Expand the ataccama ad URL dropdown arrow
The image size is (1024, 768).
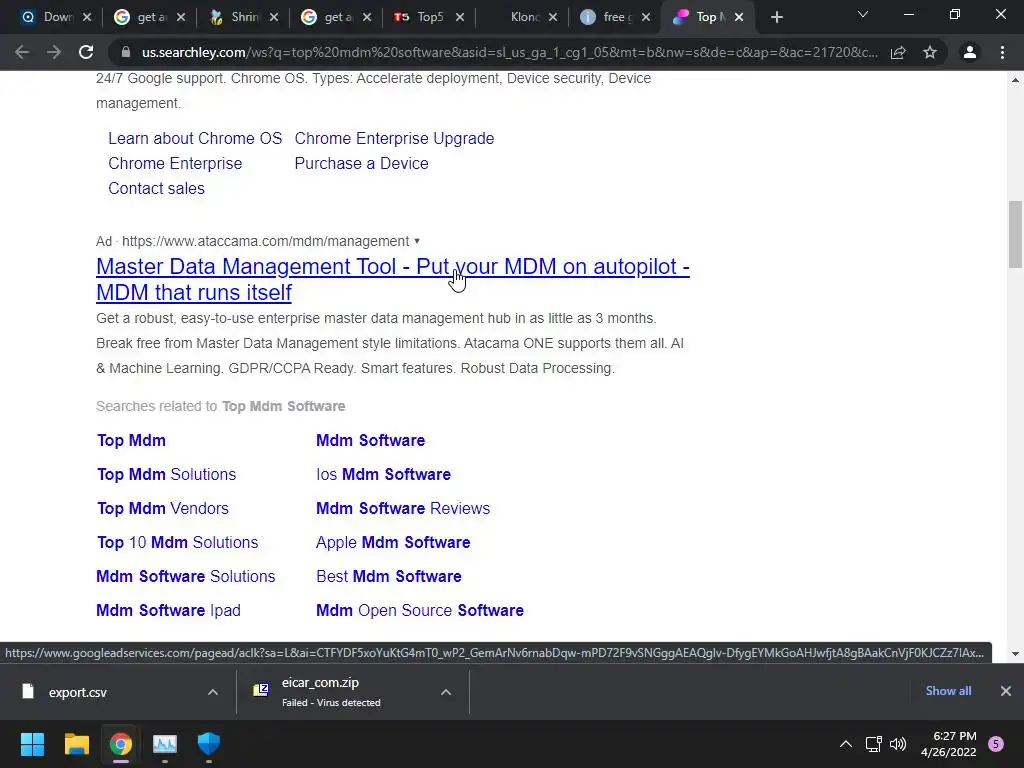[x=417, y=241]
